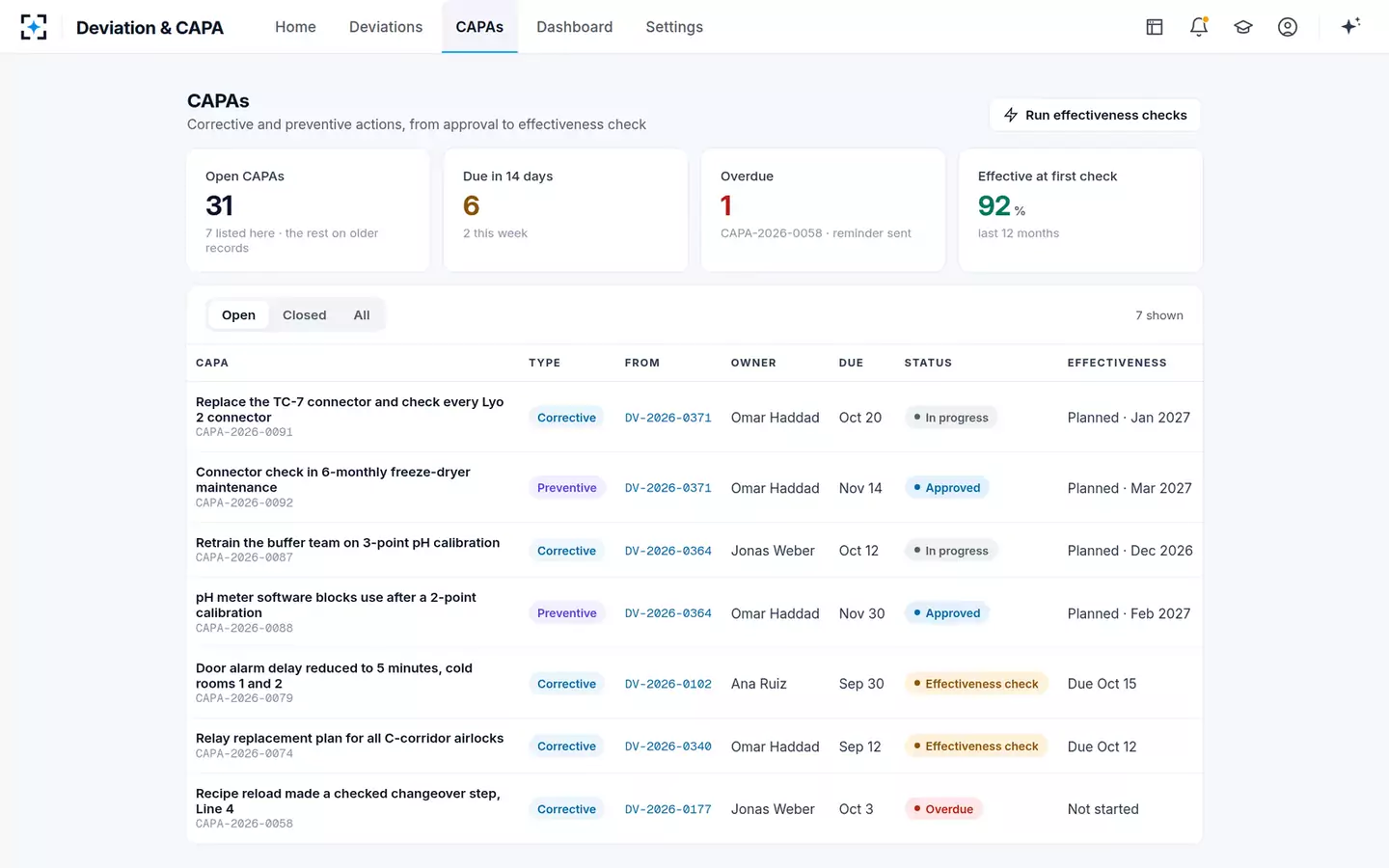The height and width of the screenshot is (868, 1389).
Task: Click the Deviation & CAPA logo icon
Action: (x=34, y=27)
